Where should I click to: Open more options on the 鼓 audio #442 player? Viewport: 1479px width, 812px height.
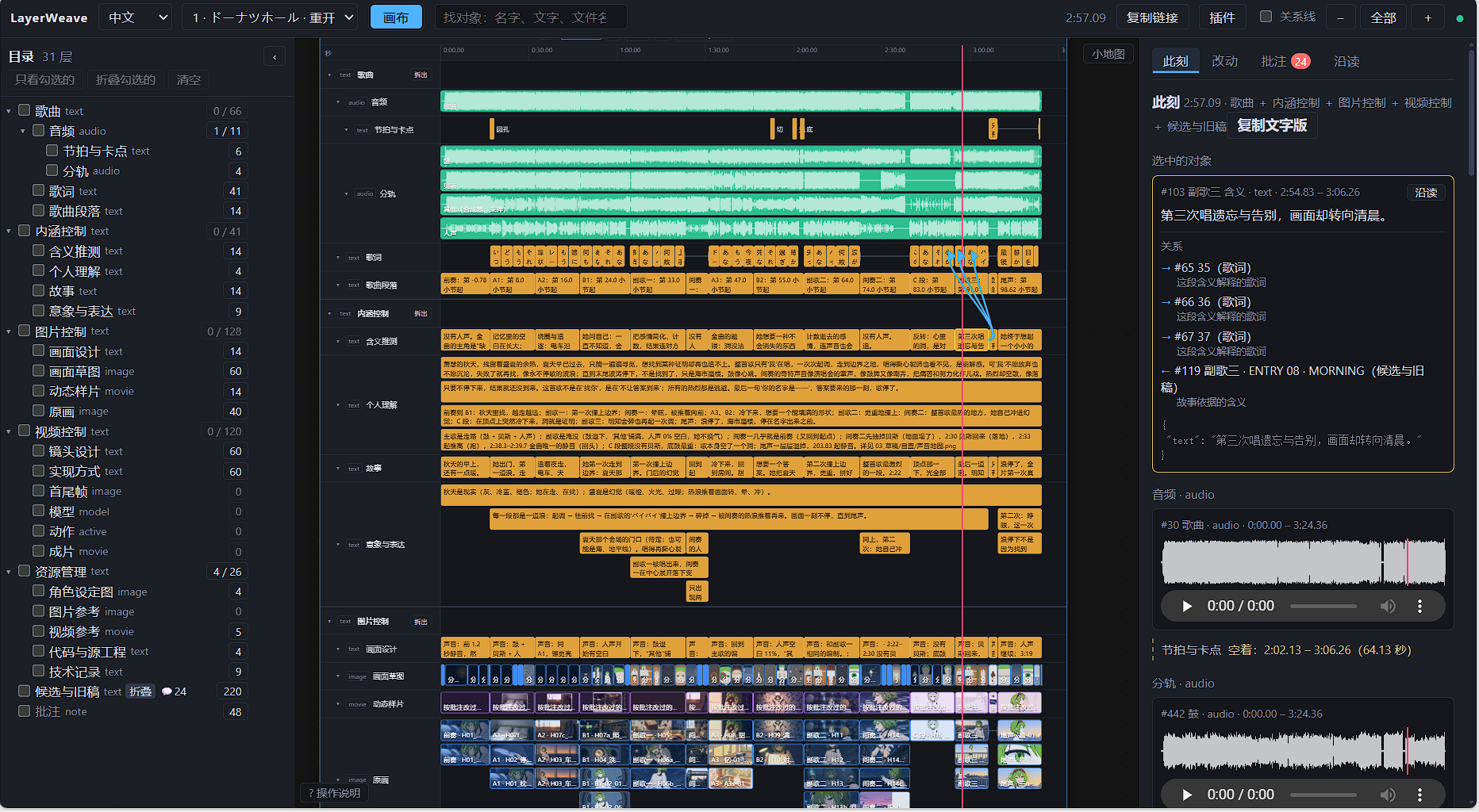tap(1420, 795)
